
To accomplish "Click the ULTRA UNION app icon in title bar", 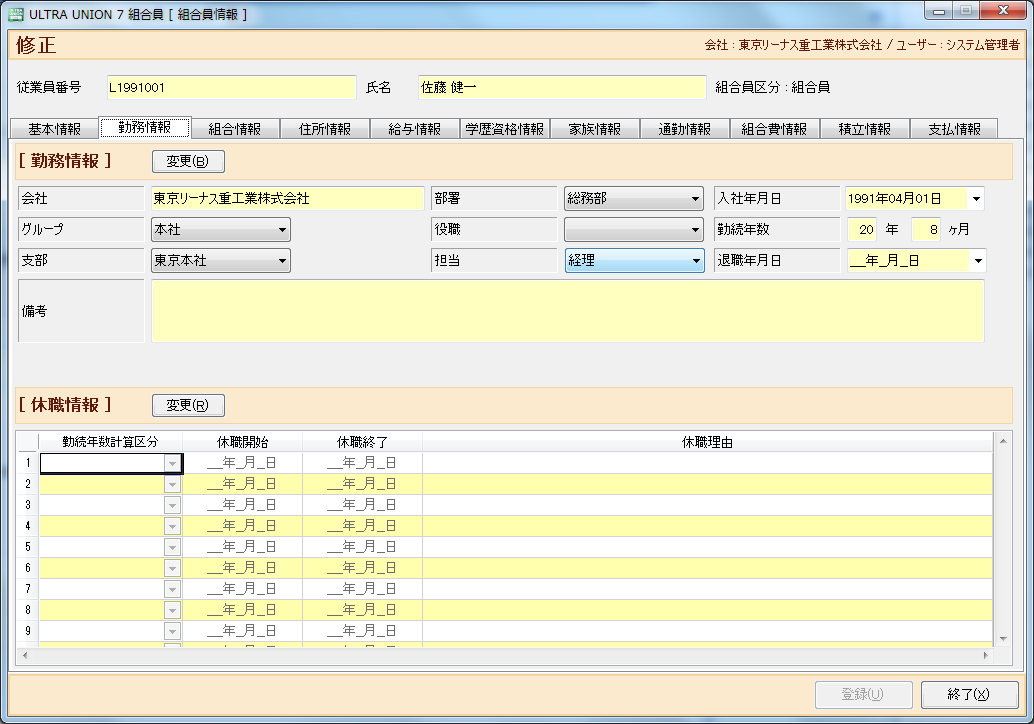I will click(16, 14).
